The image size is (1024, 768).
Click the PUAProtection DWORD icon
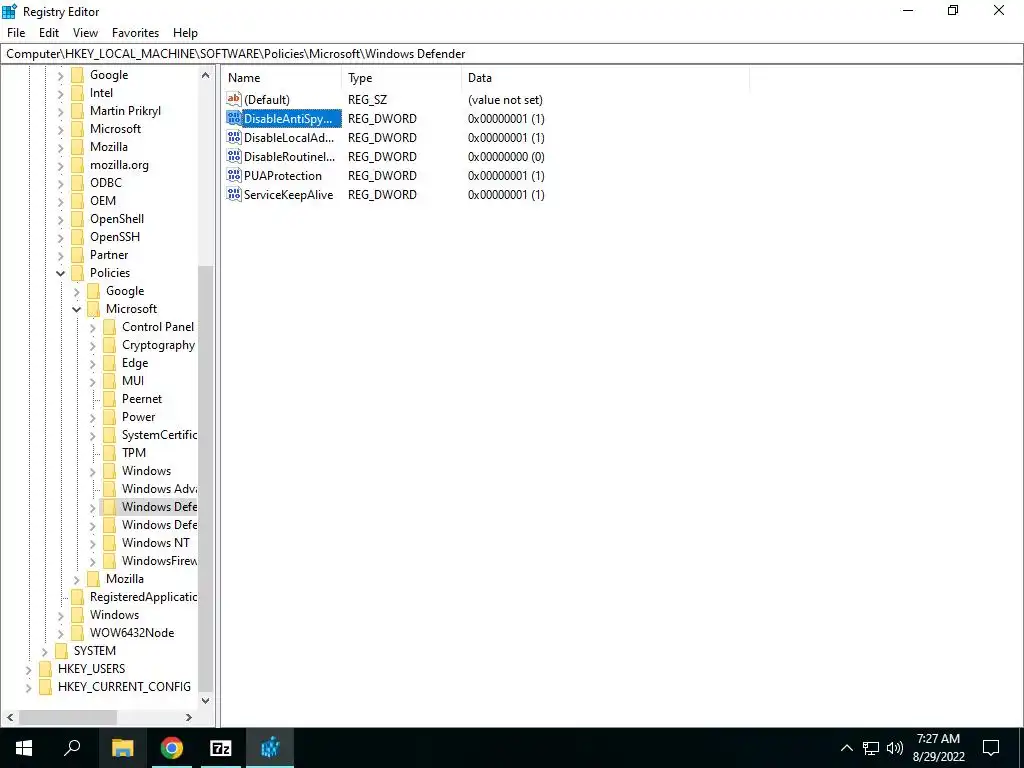(x=234, y=175)
